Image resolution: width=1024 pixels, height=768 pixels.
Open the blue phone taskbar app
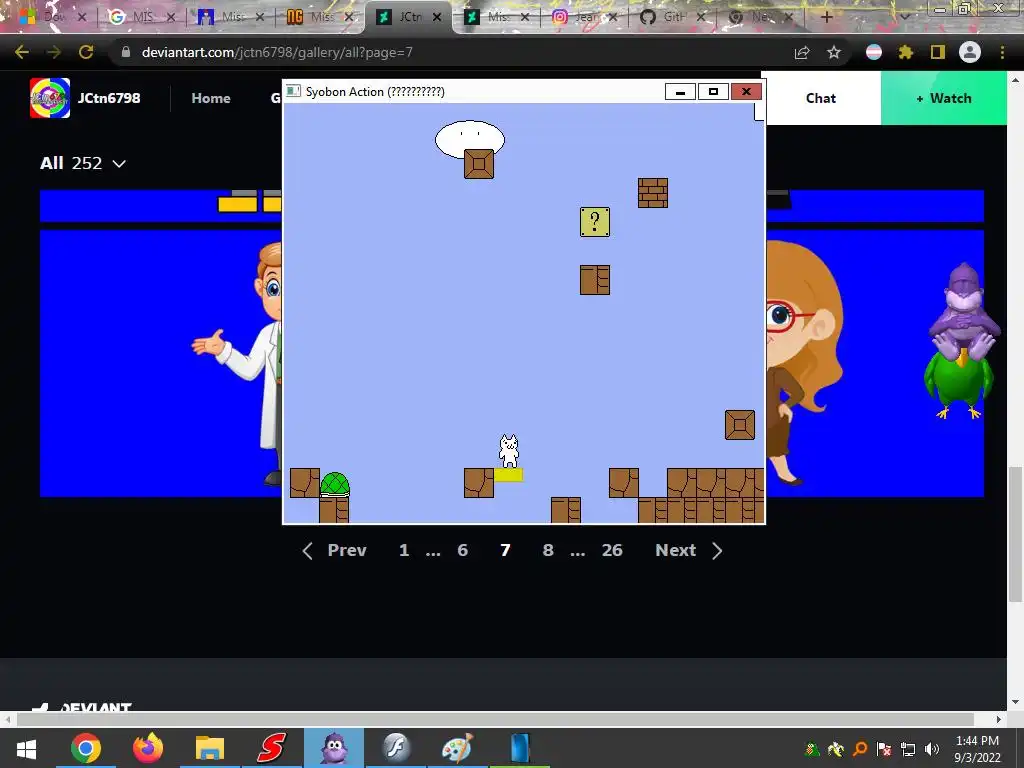(520, 748)
